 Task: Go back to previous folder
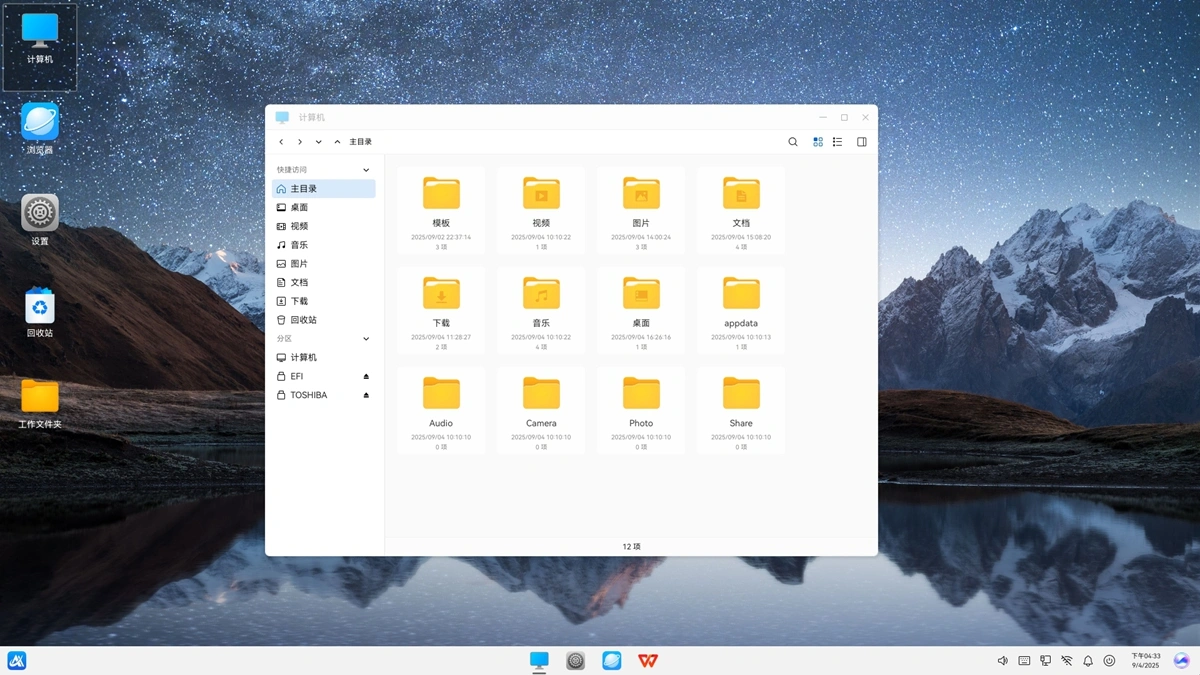(281, 142)
